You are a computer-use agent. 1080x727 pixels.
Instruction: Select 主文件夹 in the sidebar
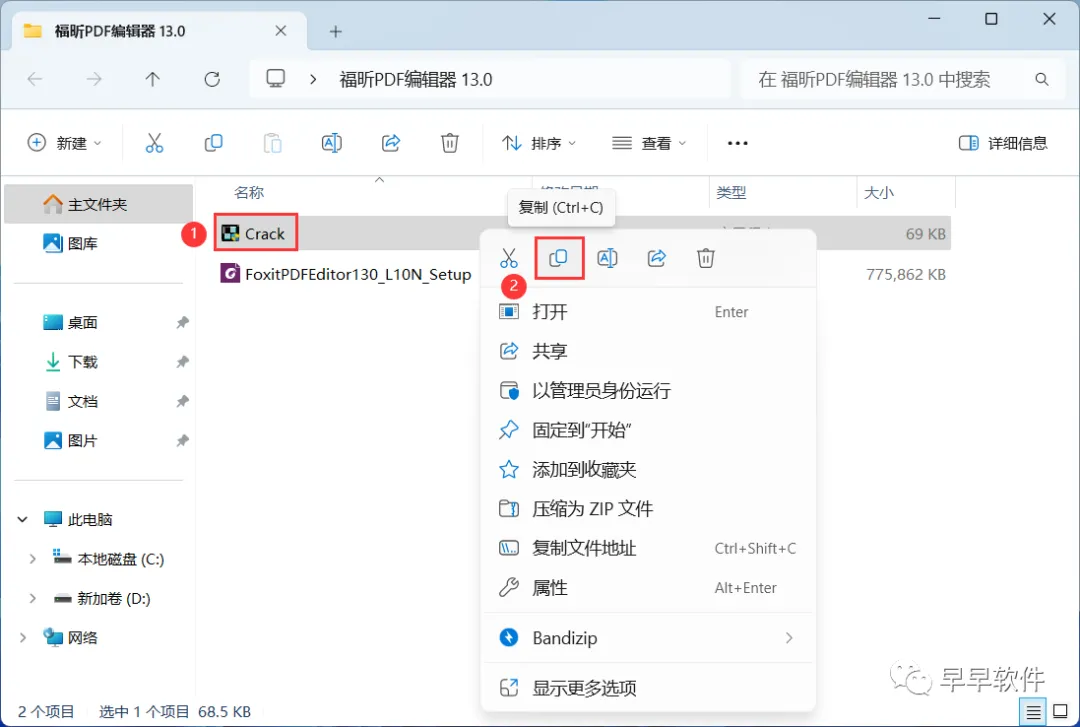coord(98,204)
